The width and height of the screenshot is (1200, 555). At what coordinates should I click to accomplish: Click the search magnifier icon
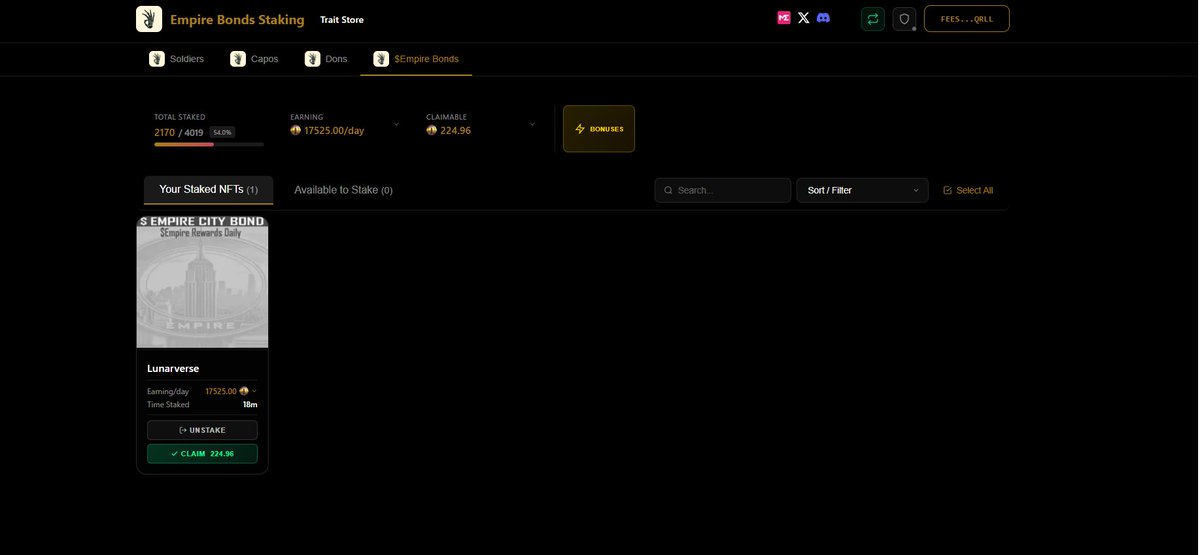point(668,190)
